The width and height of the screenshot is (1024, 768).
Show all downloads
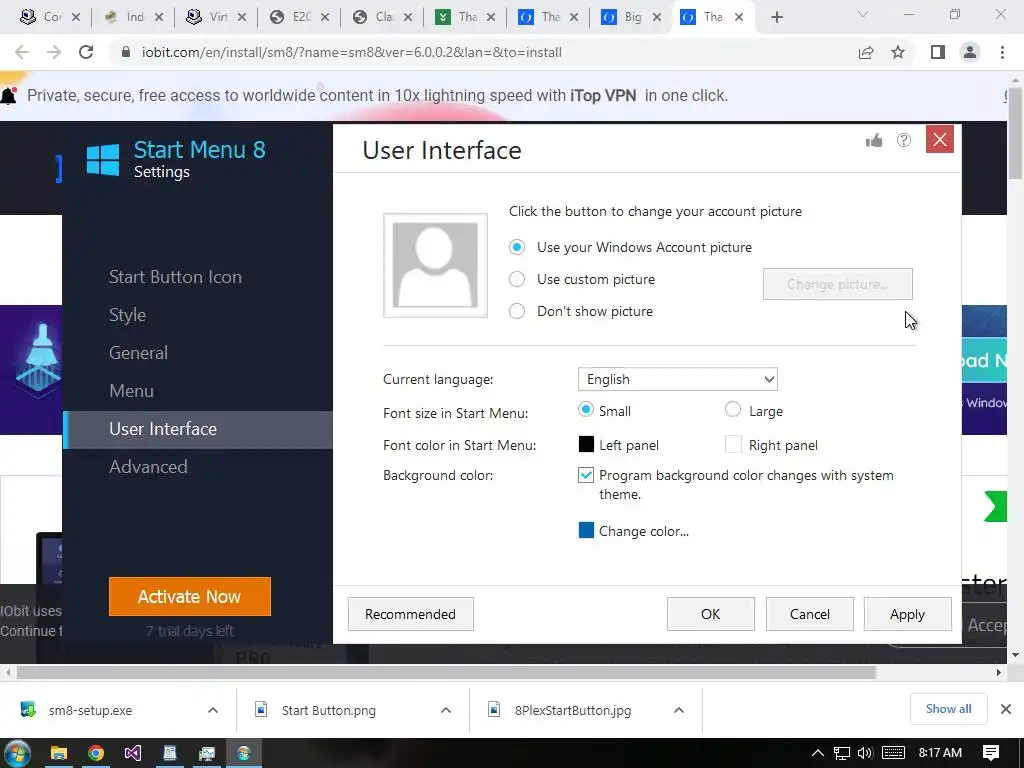[948, 709]
